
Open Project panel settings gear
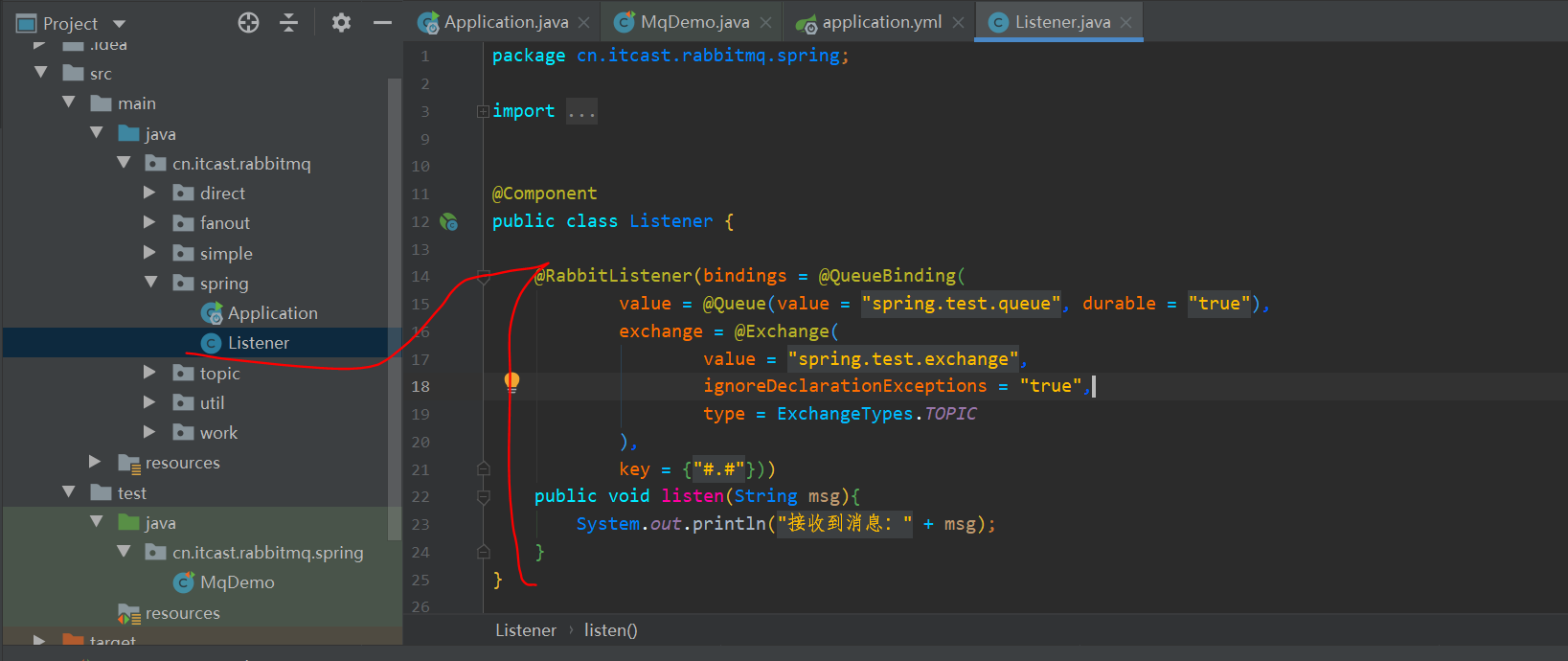pos(341,23)
